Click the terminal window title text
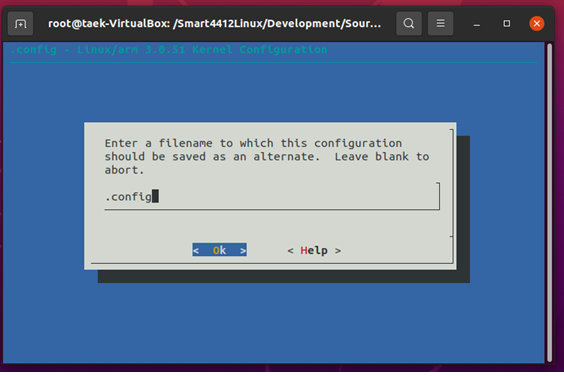 coord(214,24)
